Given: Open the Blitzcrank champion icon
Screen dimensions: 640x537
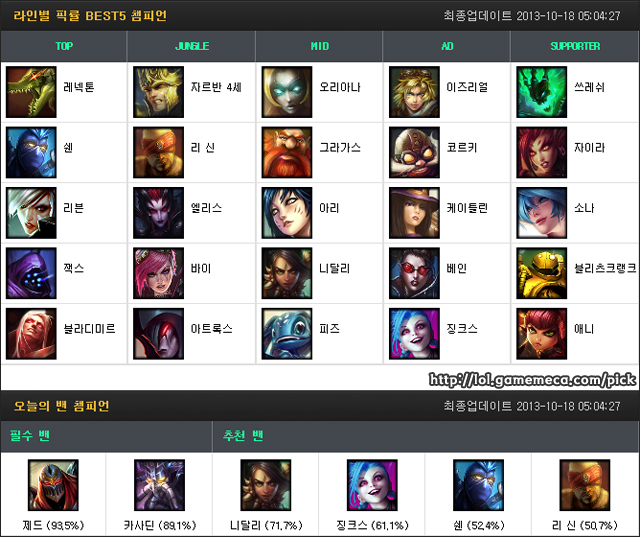Looking at the screenshot, I should click(x=542, y=273).
